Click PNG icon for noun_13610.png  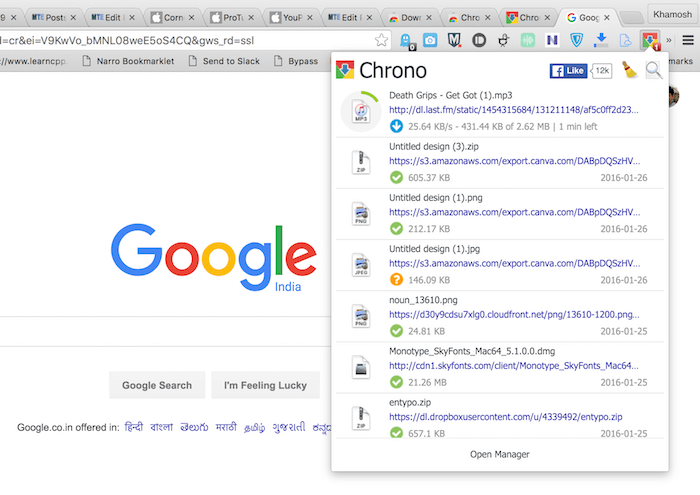pyautogui.click(x=361, y=316)
